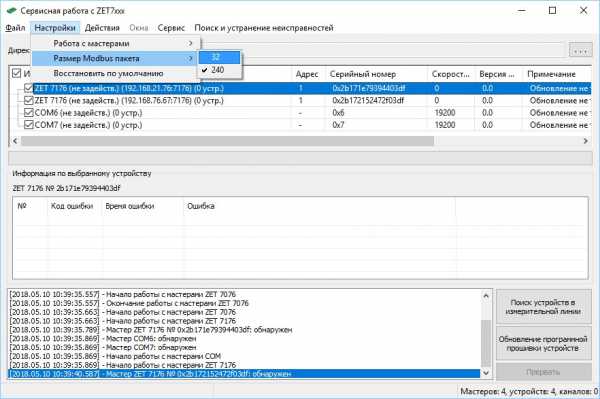The height and width of the screenshot is (399, 600).
Task: Close the window
Action: click(583, 11)
